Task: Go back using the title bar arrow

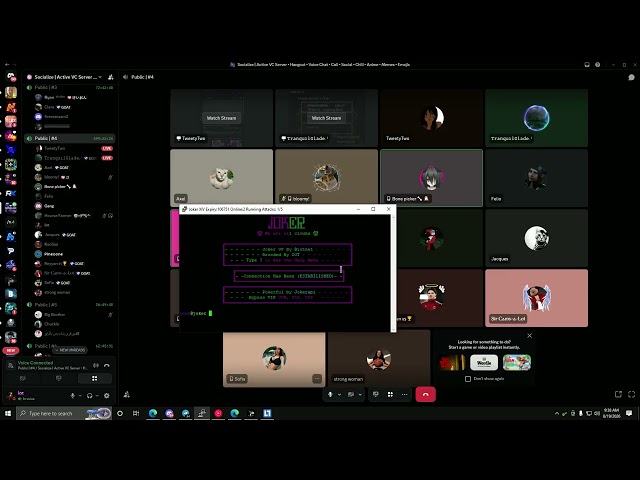Action: point(7,64)
